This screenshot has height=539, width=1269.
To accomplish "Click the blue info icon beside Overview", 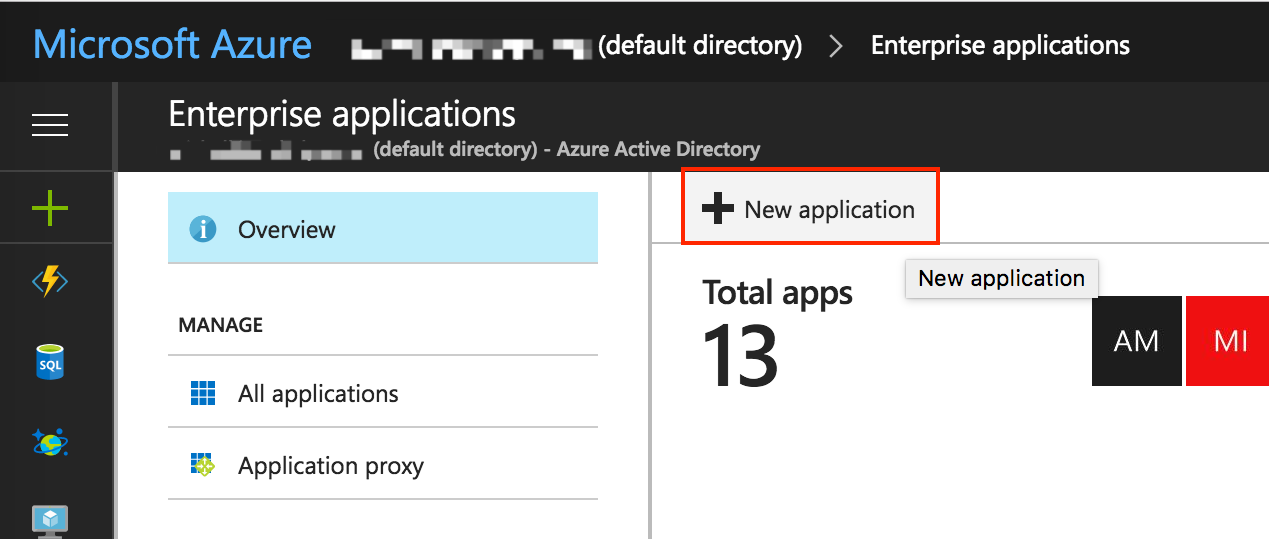I will pos(203,229).
